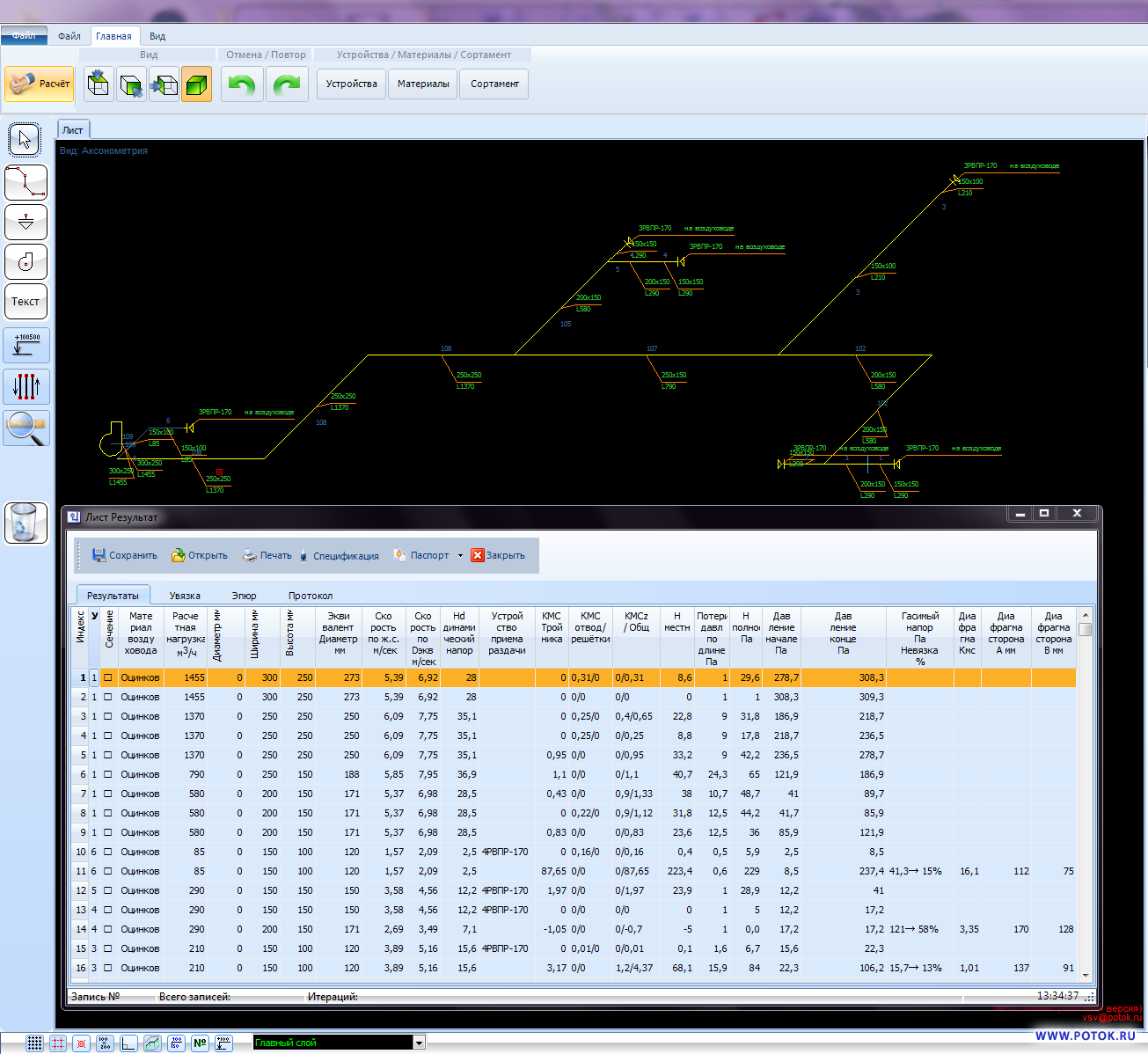Tick the Сечение checkbox in row 6
The height and width of the screenshot is (1054, 1148).
coord(108,774)
